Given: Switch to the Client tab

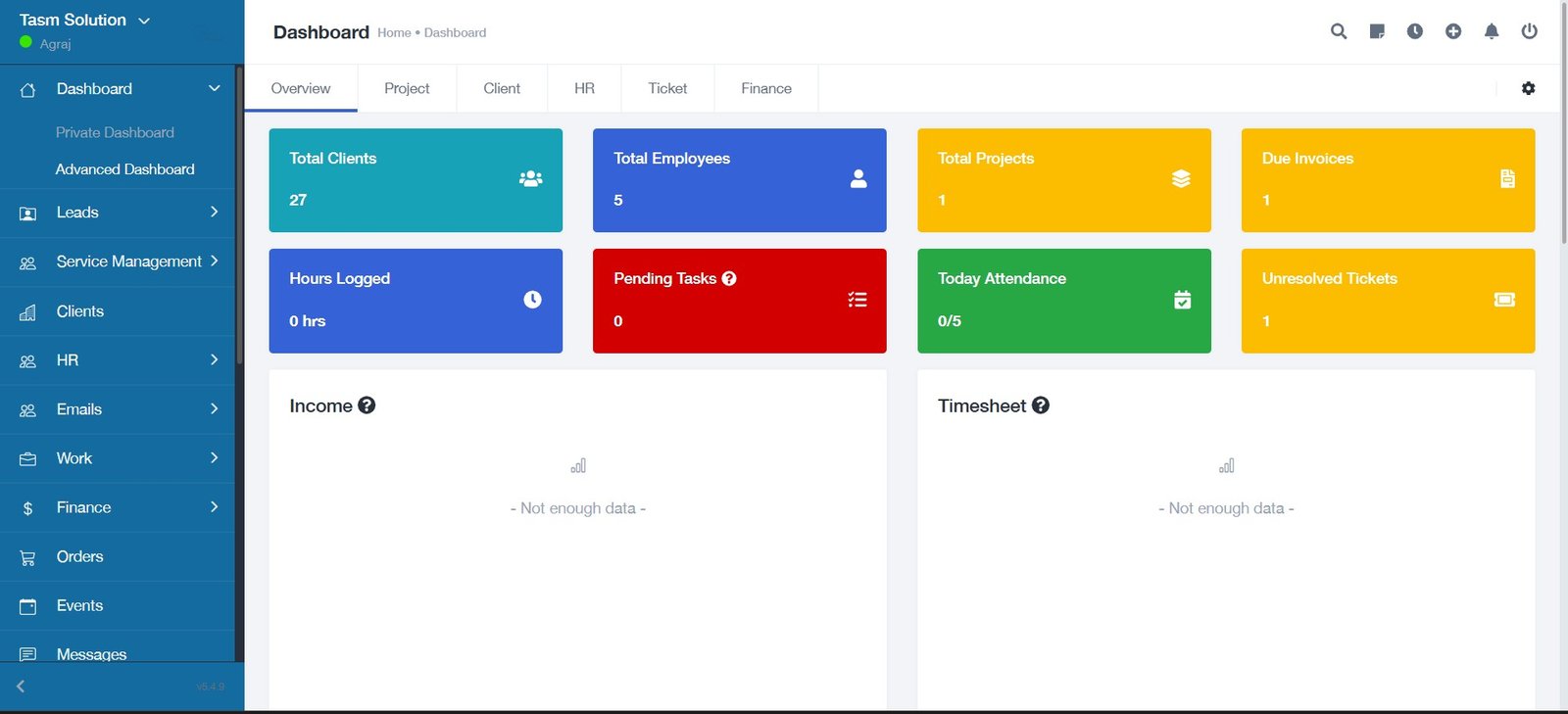Looking at the screenshot, I should point(502,88).
